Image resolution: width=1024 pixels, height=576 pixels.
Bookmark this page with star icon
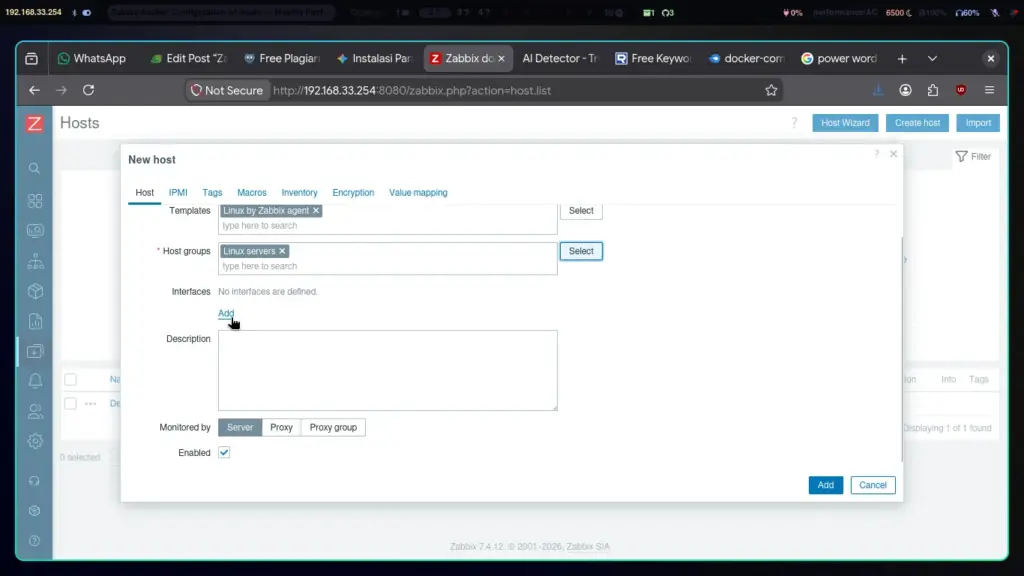[771, 90]
